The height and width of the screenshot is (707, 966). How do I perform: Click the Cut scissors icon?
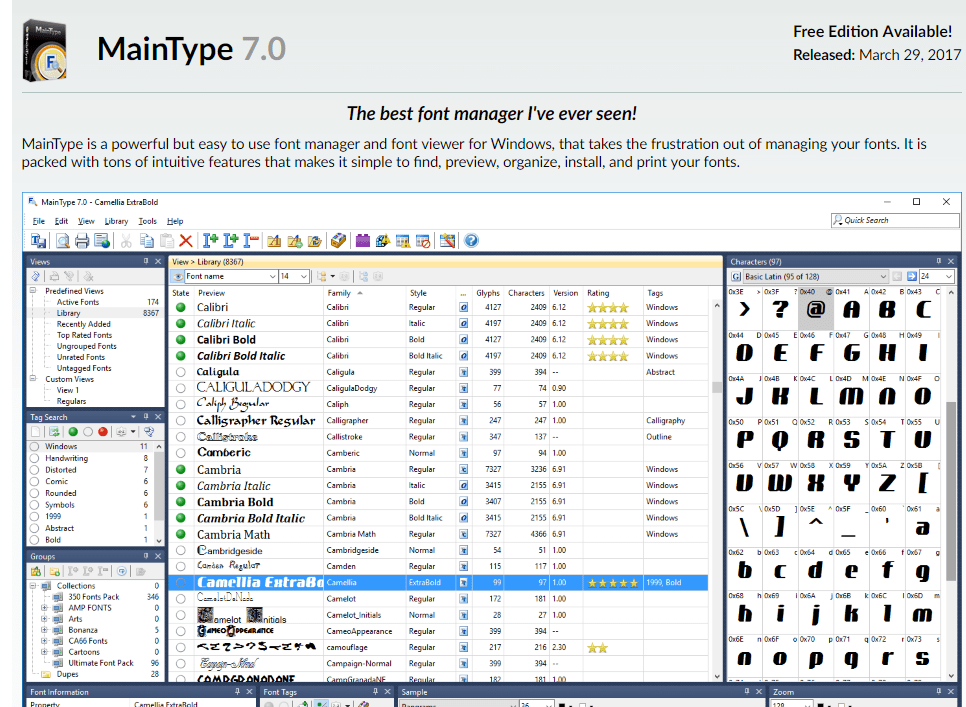click(x=126, y=241)
